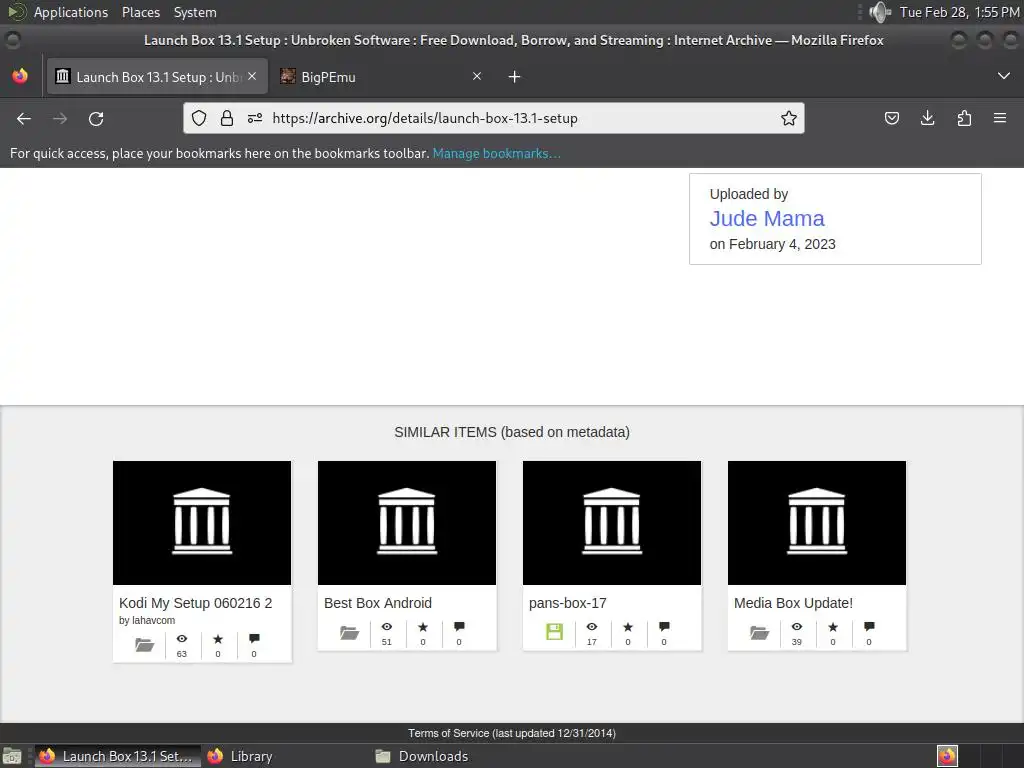
Task: Click Media Box Update! favorites star
Action: [x=833, y=626]
